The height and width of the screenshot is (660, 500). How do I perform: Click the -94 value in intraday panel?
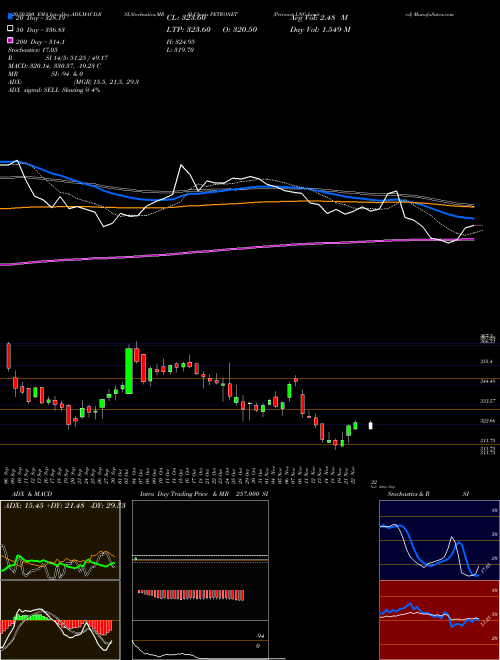click(x=261, y=636)
